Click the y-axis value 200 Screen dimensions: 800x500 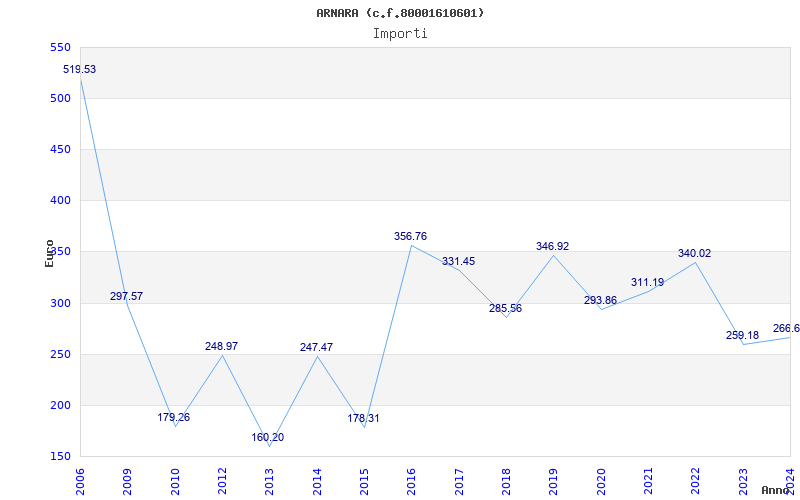(x=60, y=406)
